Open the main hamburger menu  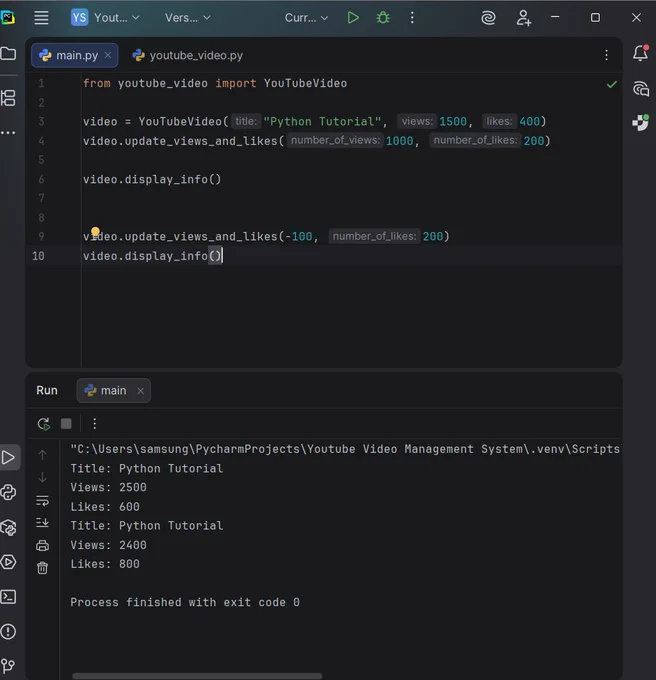(41, 18)
